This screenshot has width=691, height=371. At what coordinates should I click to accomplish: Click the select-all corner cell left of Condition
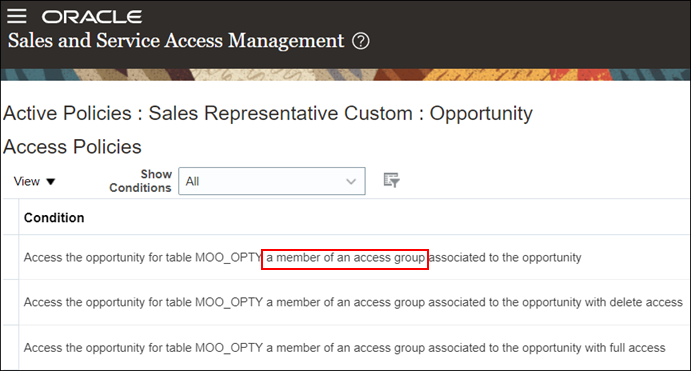(x=11, y=217)
